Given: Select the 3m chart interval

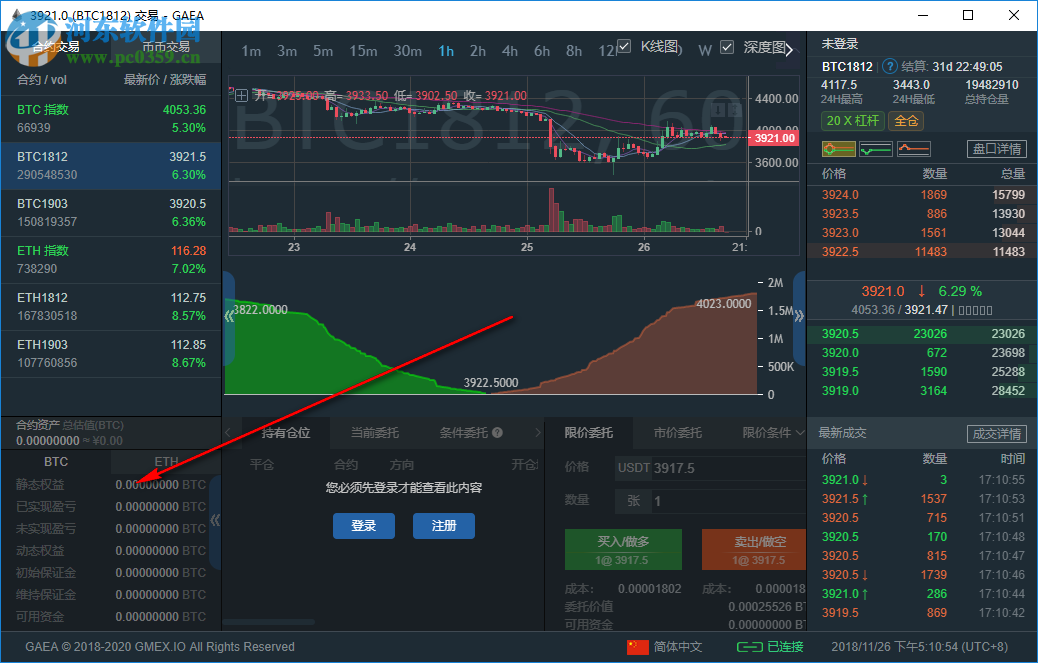Looking at the screenshot, I should pos(287,51).
